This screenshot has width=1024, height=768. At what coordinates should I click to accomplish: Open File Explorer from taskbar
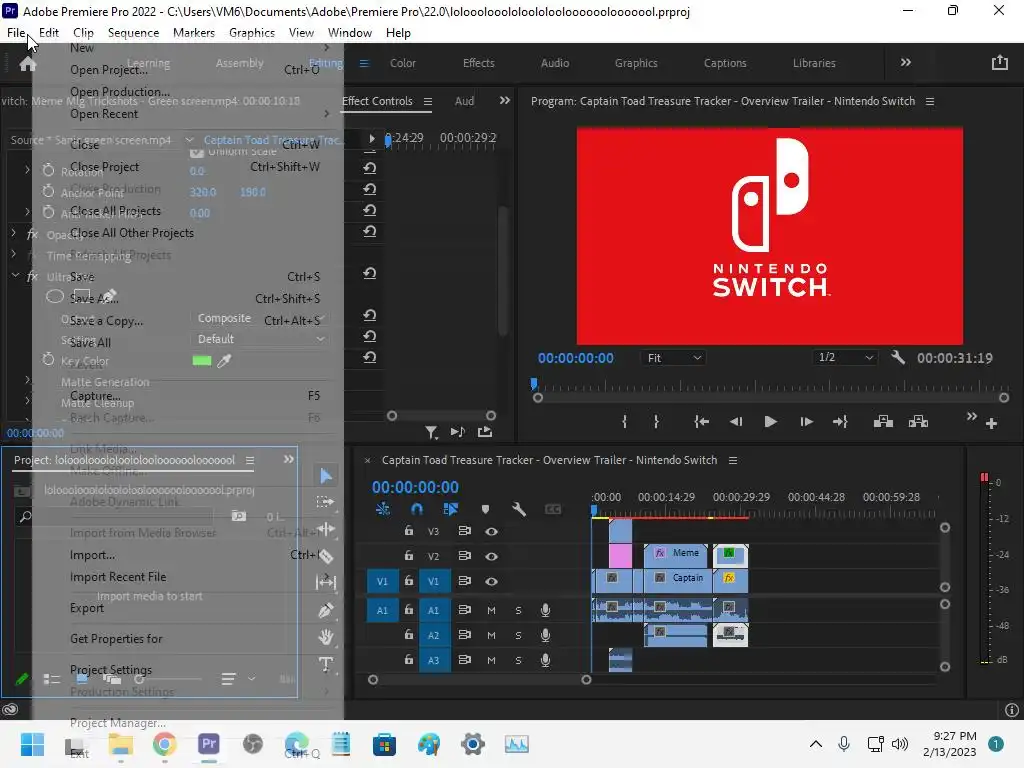click(120, 744)
